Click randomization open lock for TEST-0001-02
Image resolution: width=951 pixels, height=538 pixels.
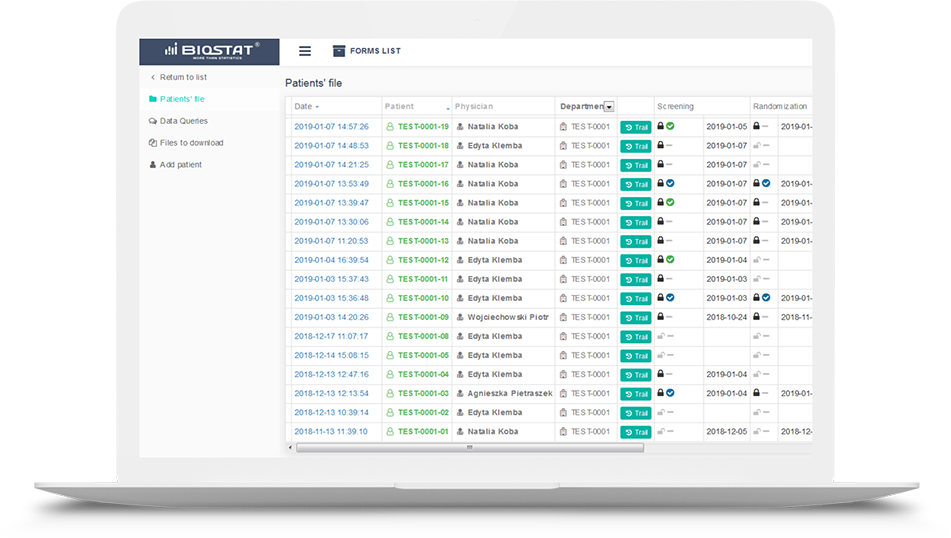click(x=757, y=412)
